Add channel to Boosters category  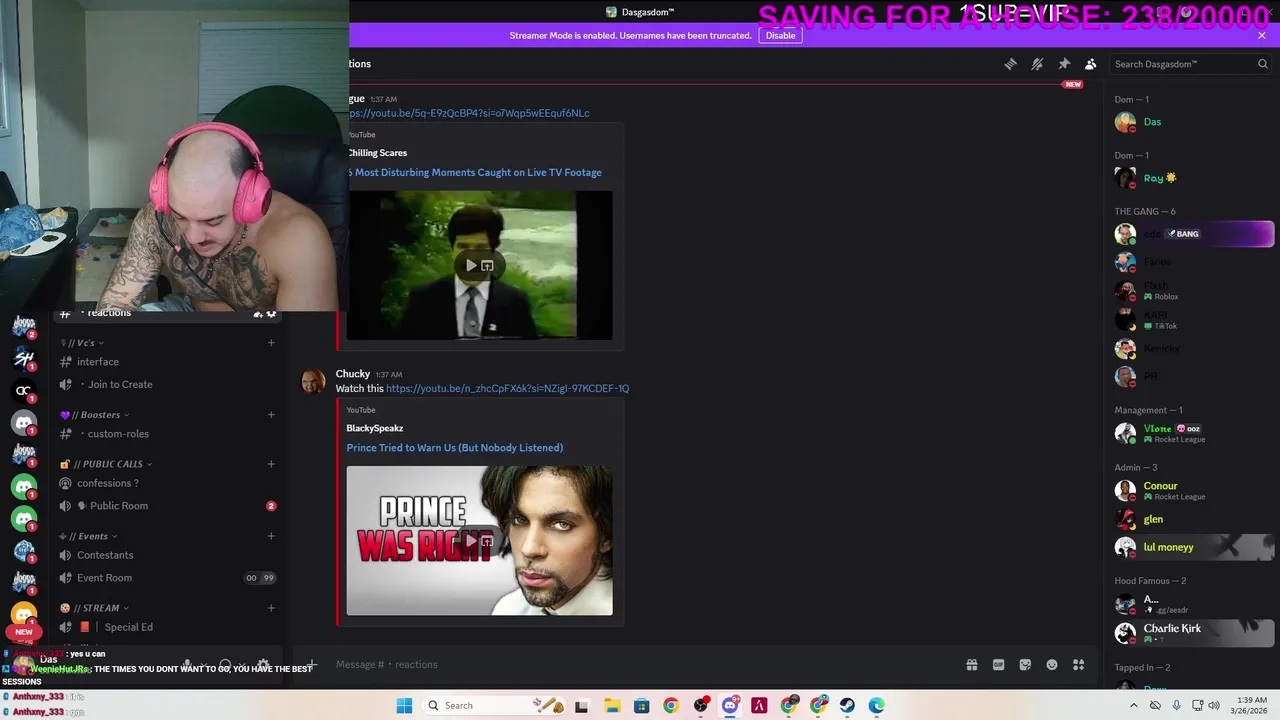271,415
